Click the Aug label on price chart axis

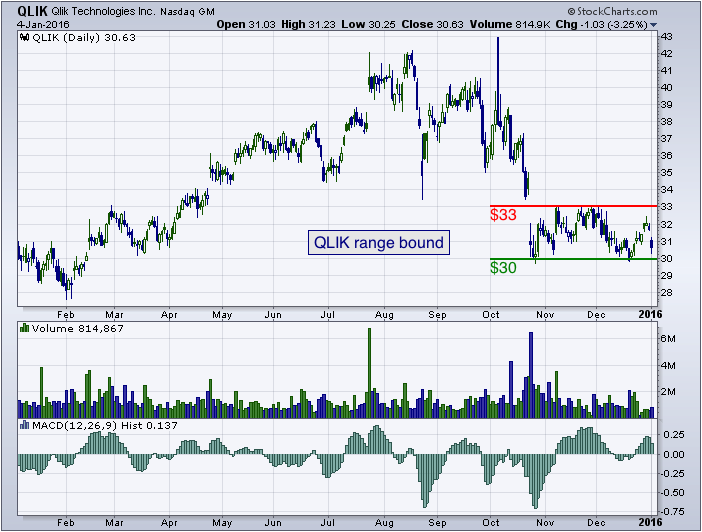point(384,315)
